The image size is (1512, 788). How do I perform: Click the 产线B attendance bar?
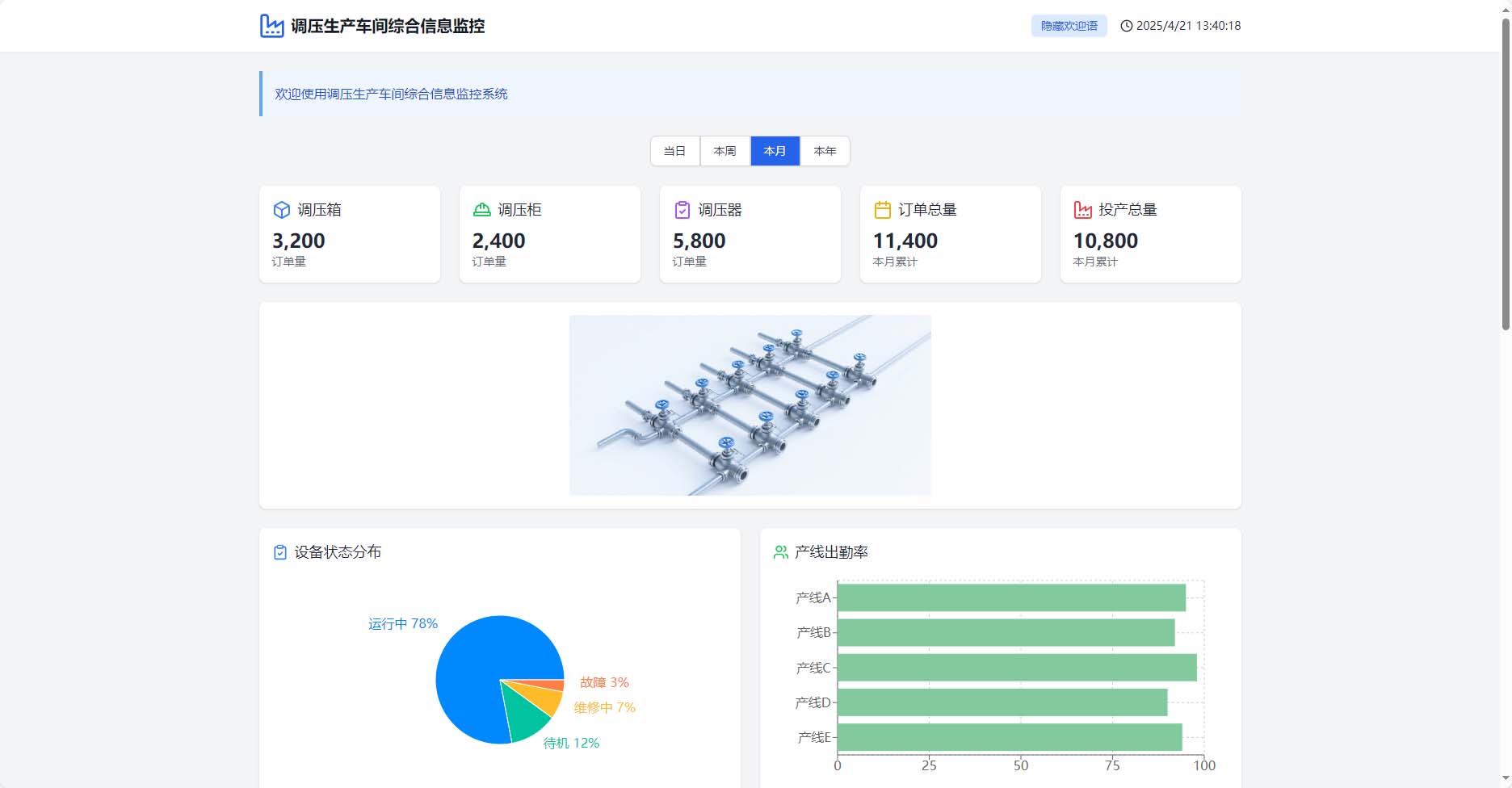[x=1006, y=632]
